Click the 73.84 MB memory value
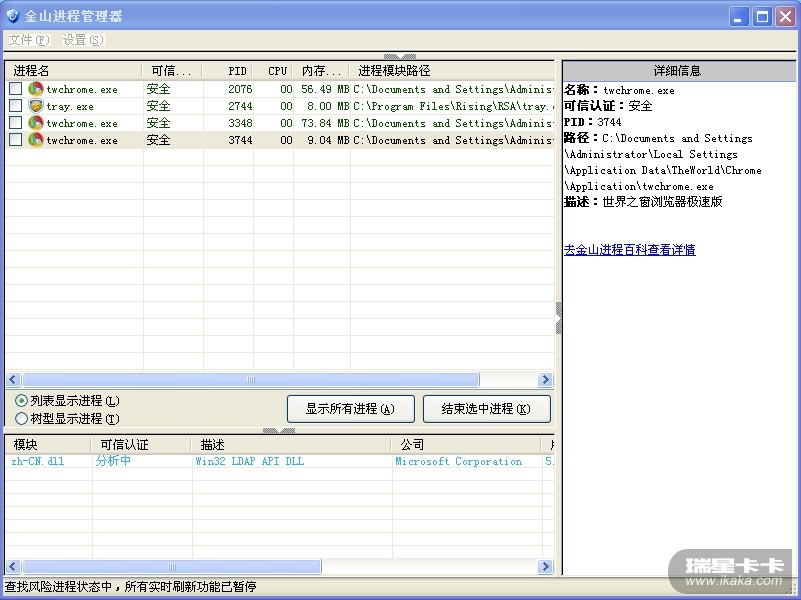Image resolution: width=801 pixels, height=600 pixels. pos(325,123)
